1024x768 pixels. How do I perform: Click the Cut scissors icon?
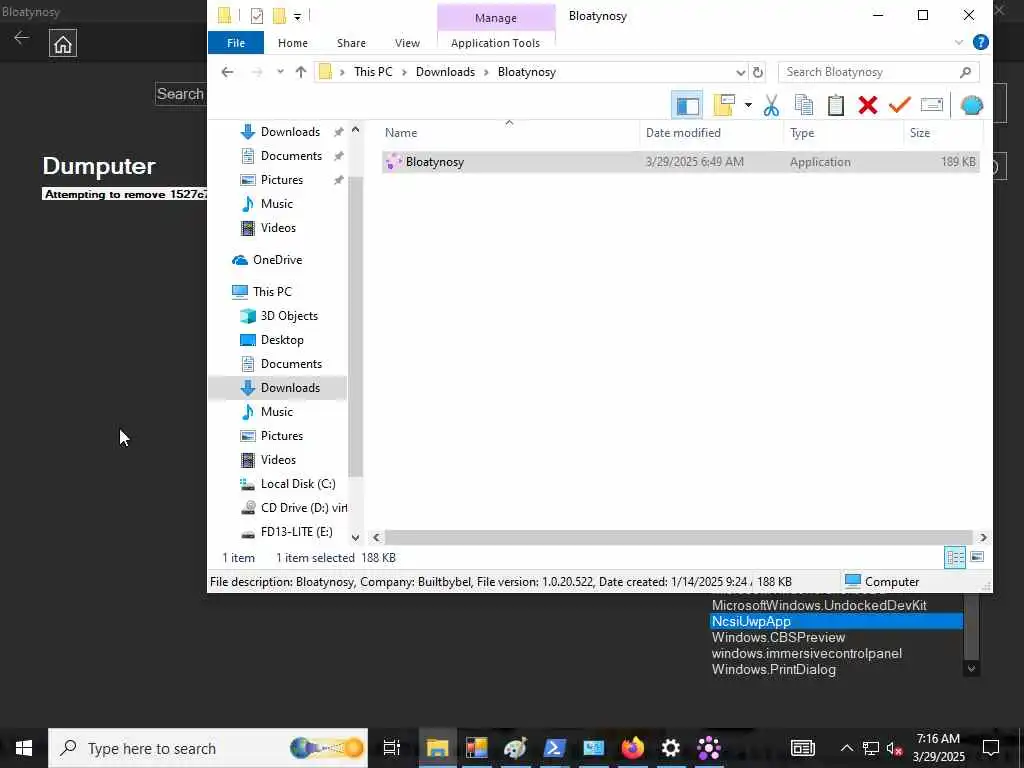point(771,105)
